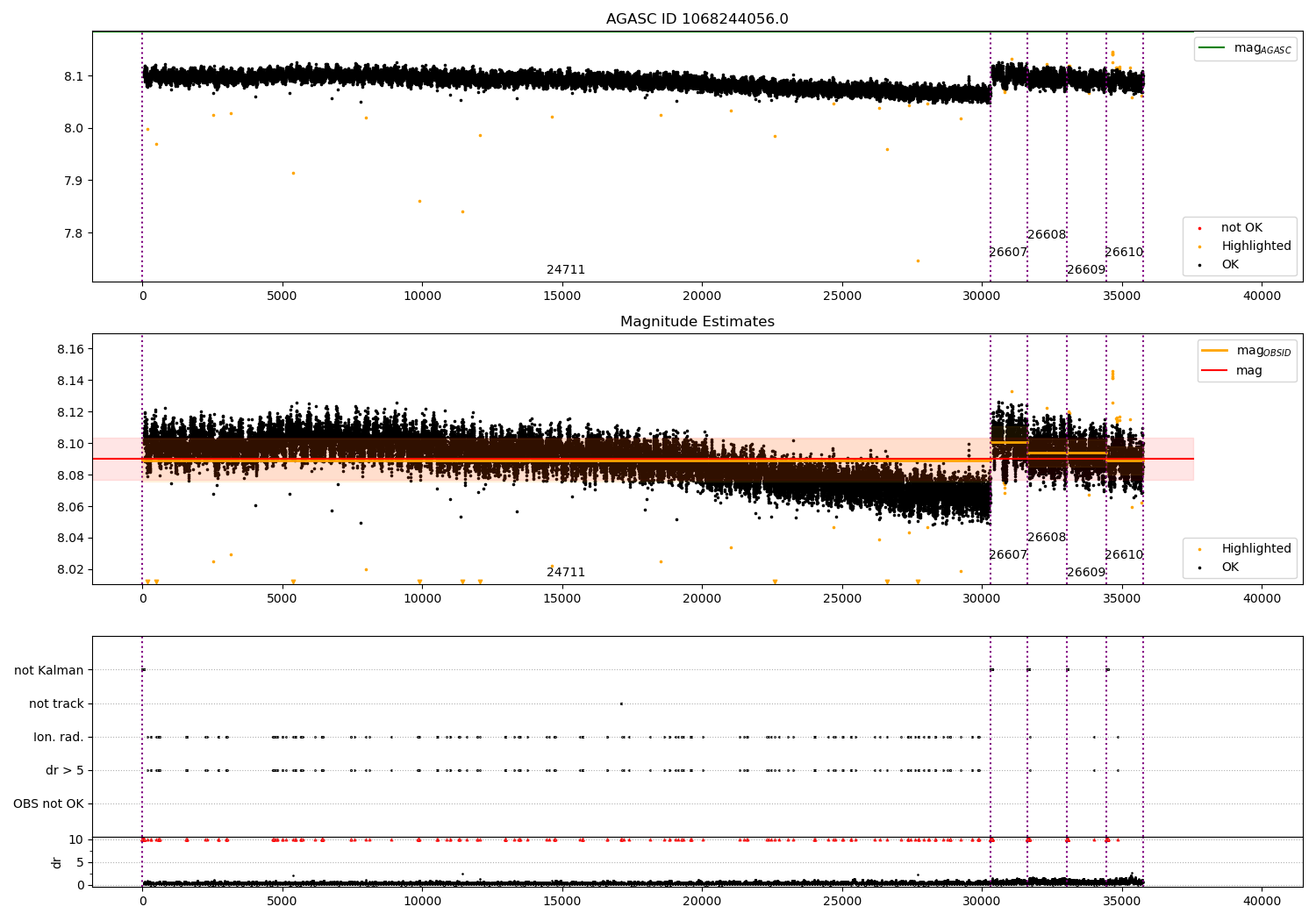This screenshot has width=1316, height=921.
Task: Click the red 'mag' legend line sample
Action: coord(1214,371)
